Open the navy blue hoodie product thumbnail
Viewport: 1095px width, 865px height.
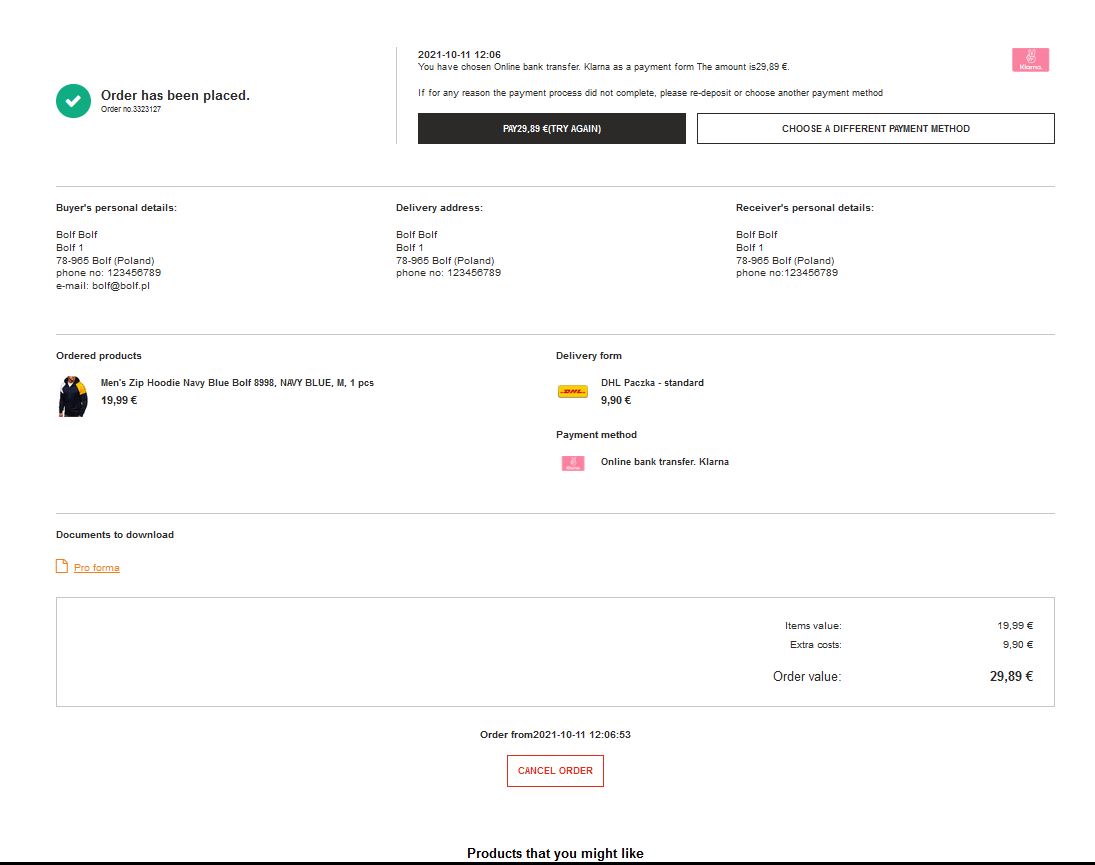point(73,396)
